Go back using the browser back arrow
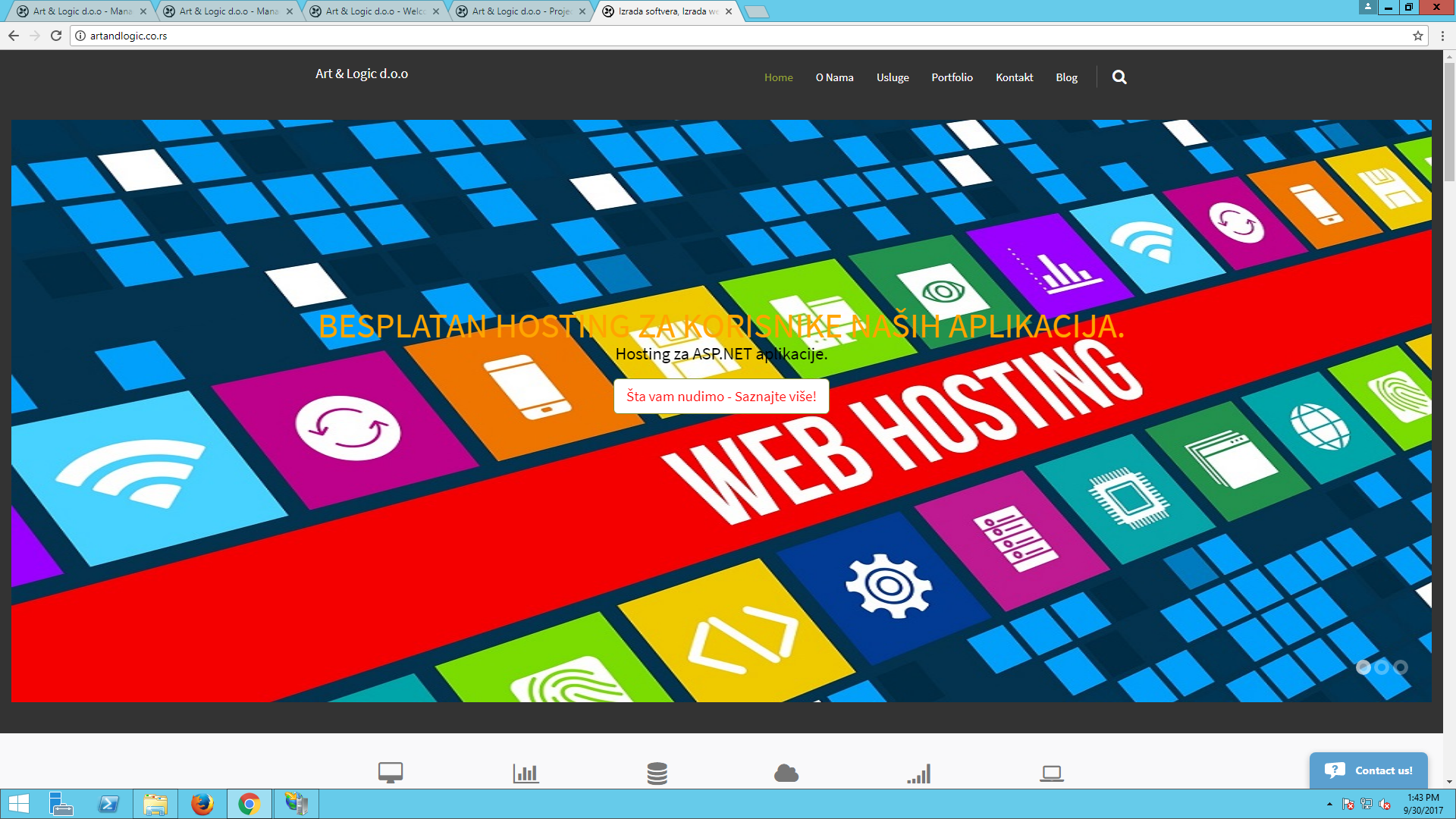Image resolution: width=1456 pixels, height=819 pixels. 14,36
